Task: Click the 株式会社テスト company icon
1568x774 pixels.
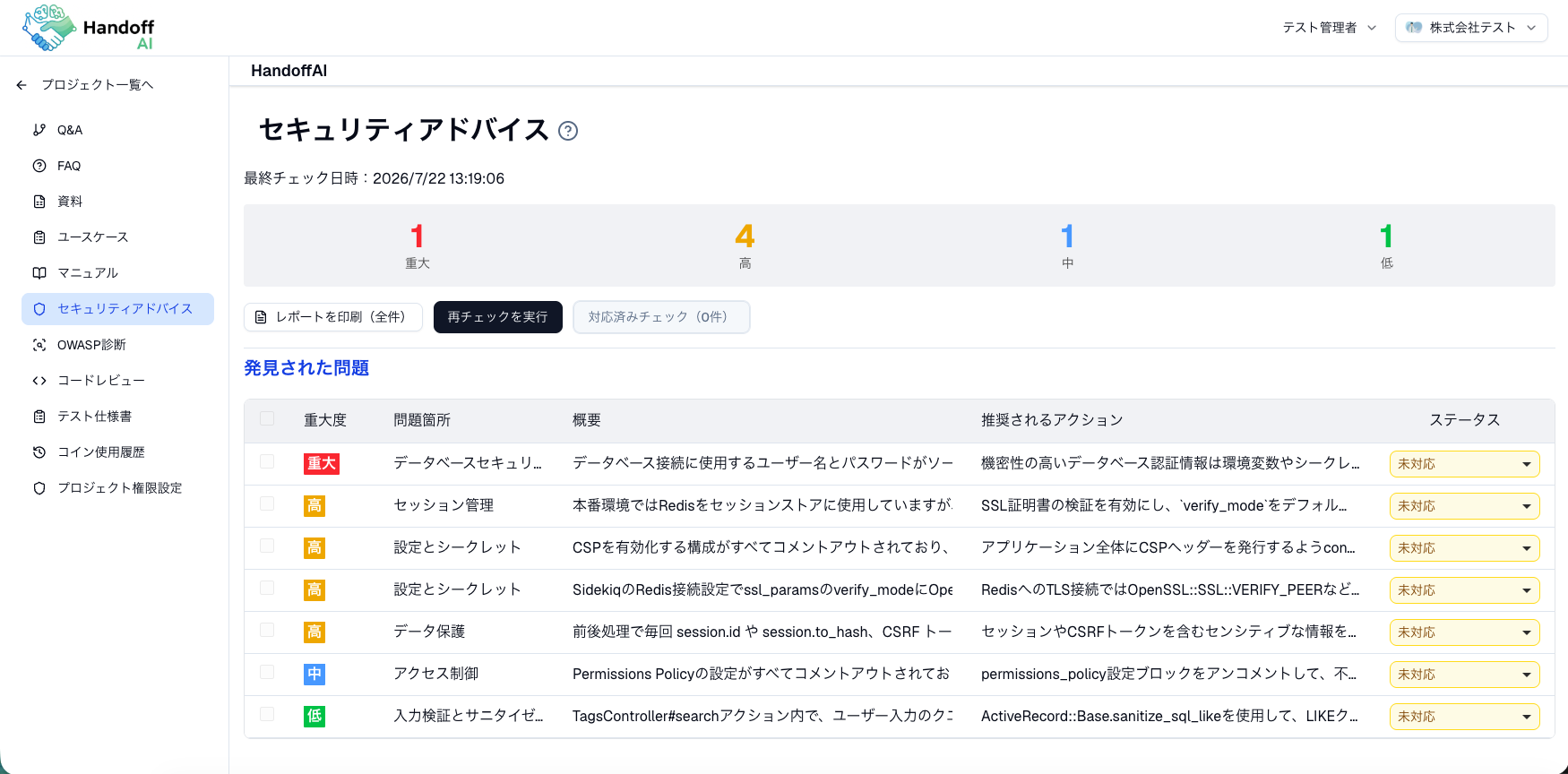Action: point(1414,28)
